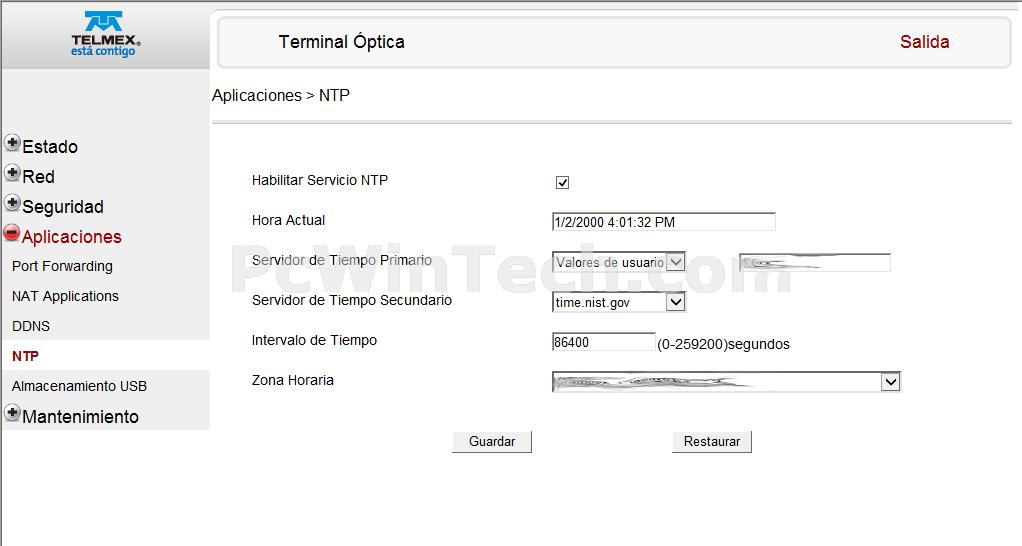Click the Telmex logo
Screen dimensions: 1022x546
[105, 34]
